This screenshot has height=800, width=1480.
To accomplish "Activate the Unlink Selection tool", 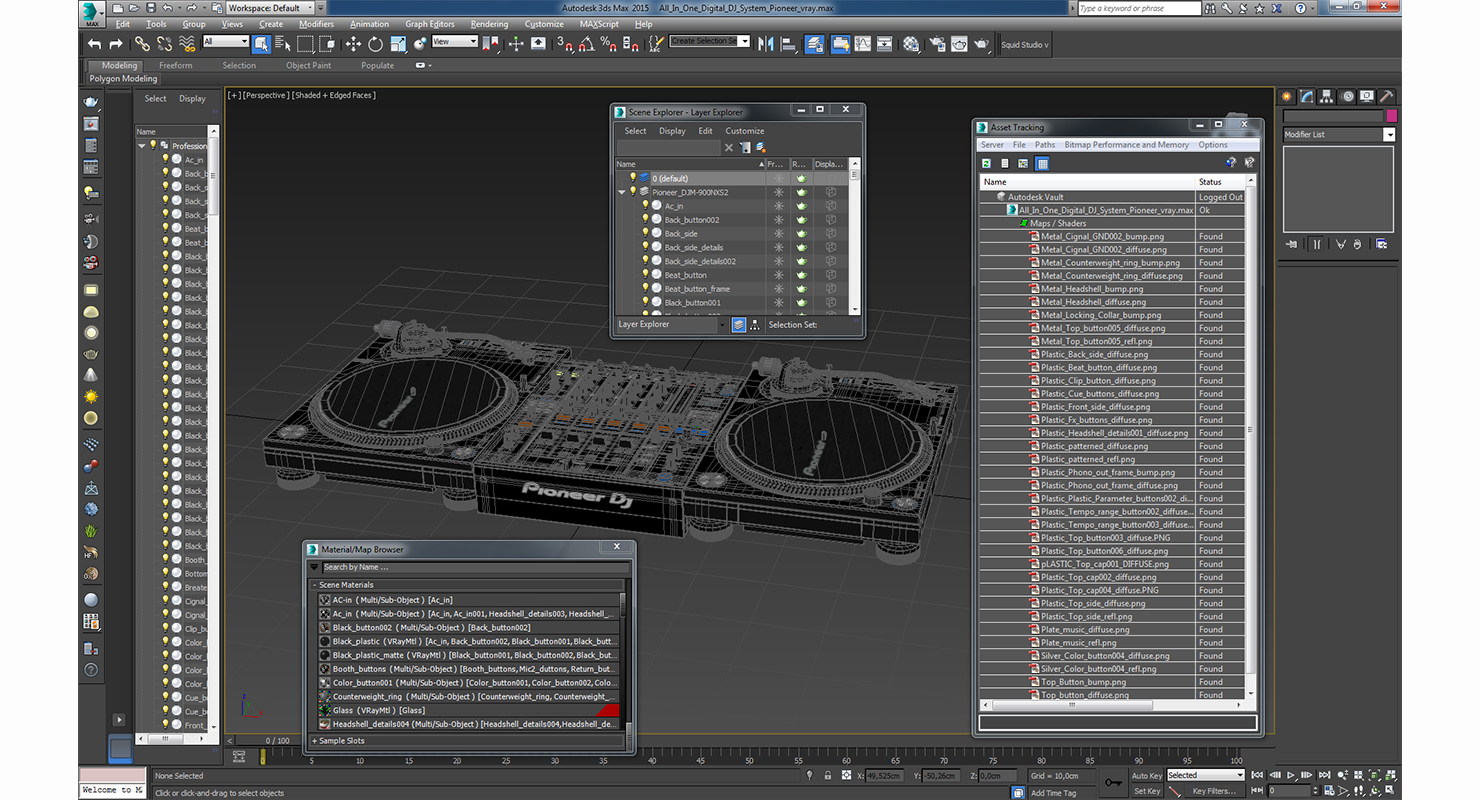I will 164,44.
